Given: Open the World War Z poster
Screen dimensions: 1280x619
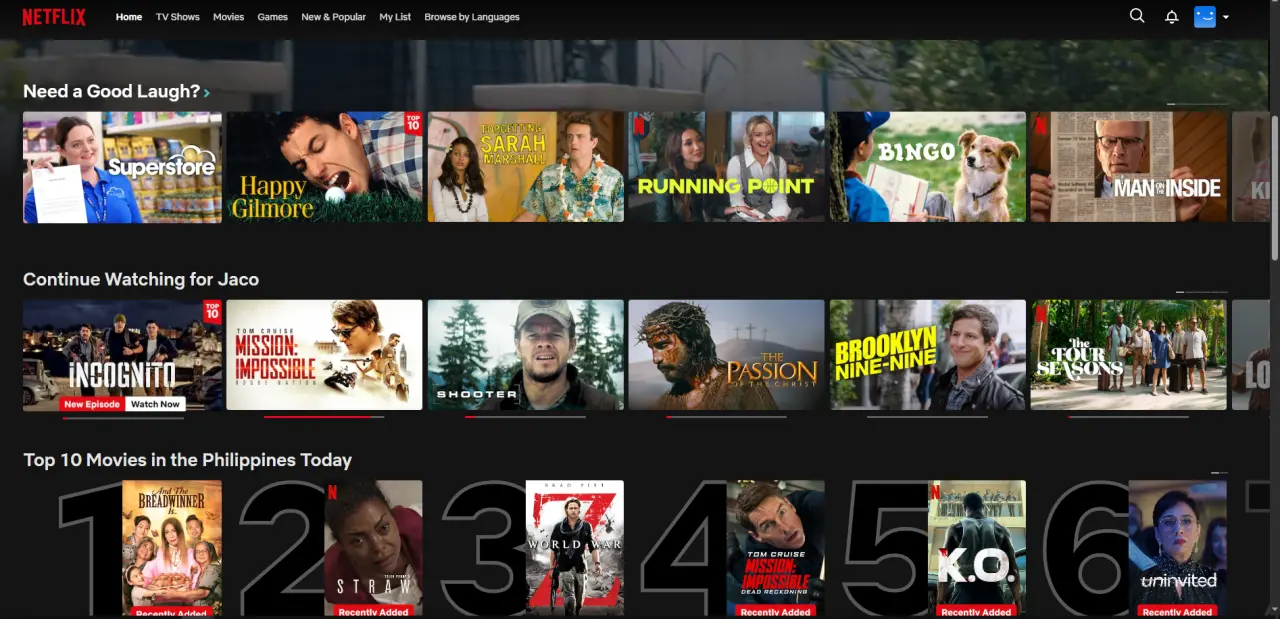Looking at the screenshot, I should click(575, 548).
